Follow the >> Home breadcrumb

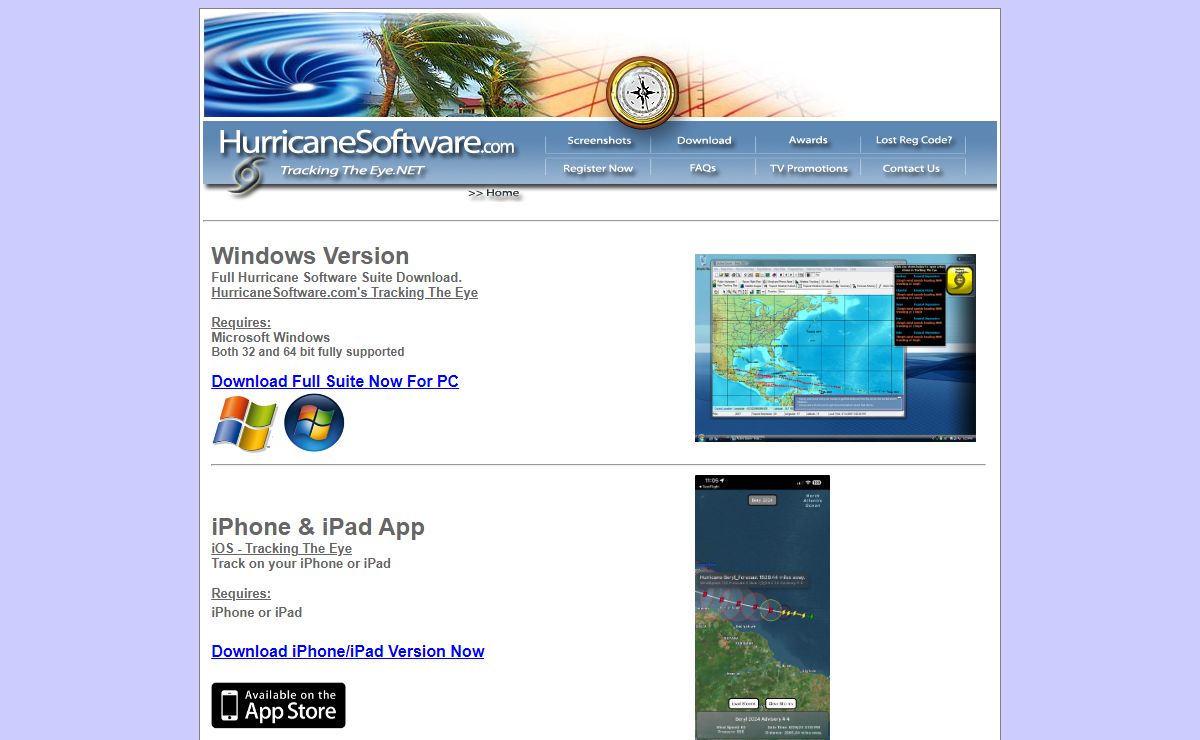click(x=494, y=193)
